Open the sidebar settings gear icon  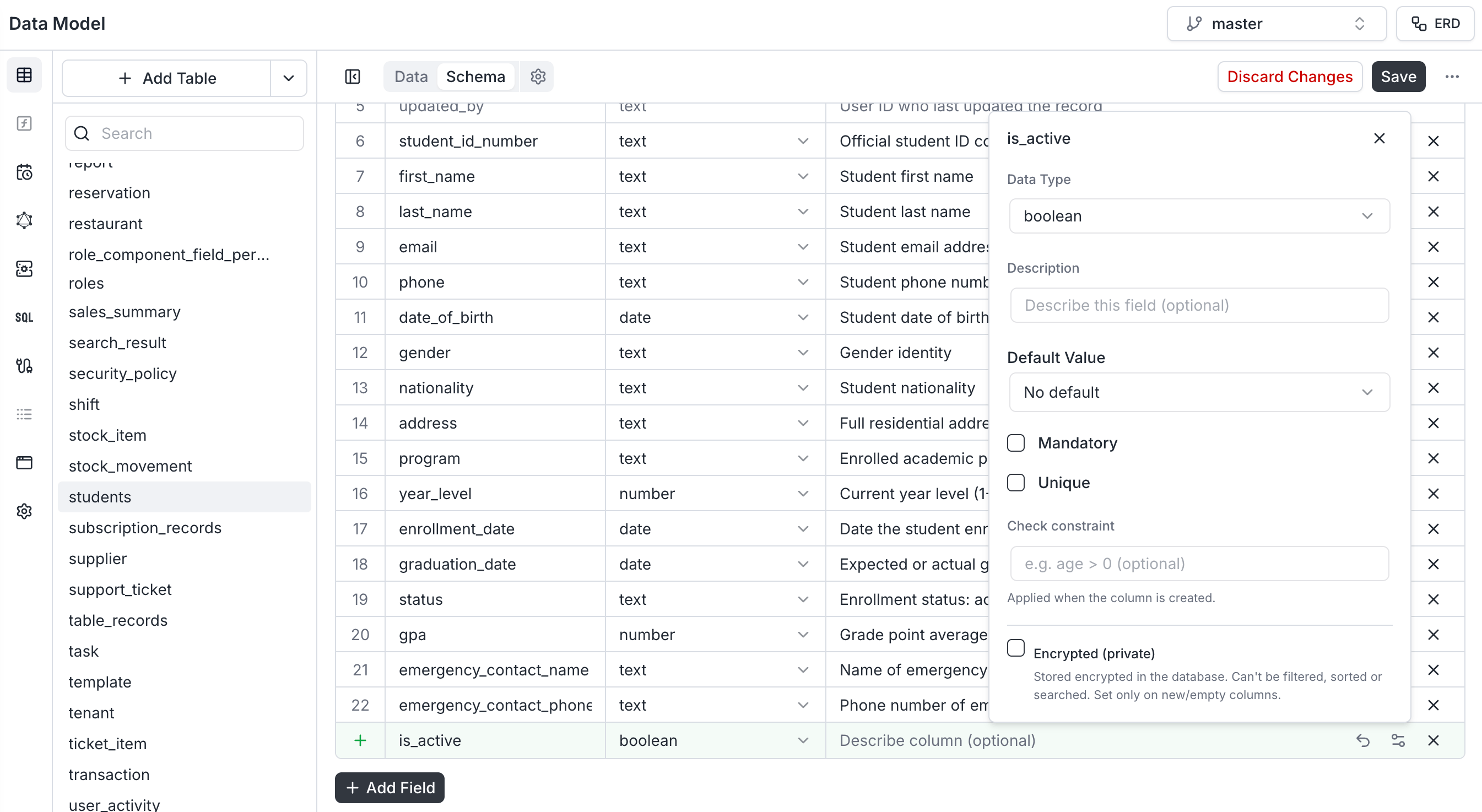point(24,511)
